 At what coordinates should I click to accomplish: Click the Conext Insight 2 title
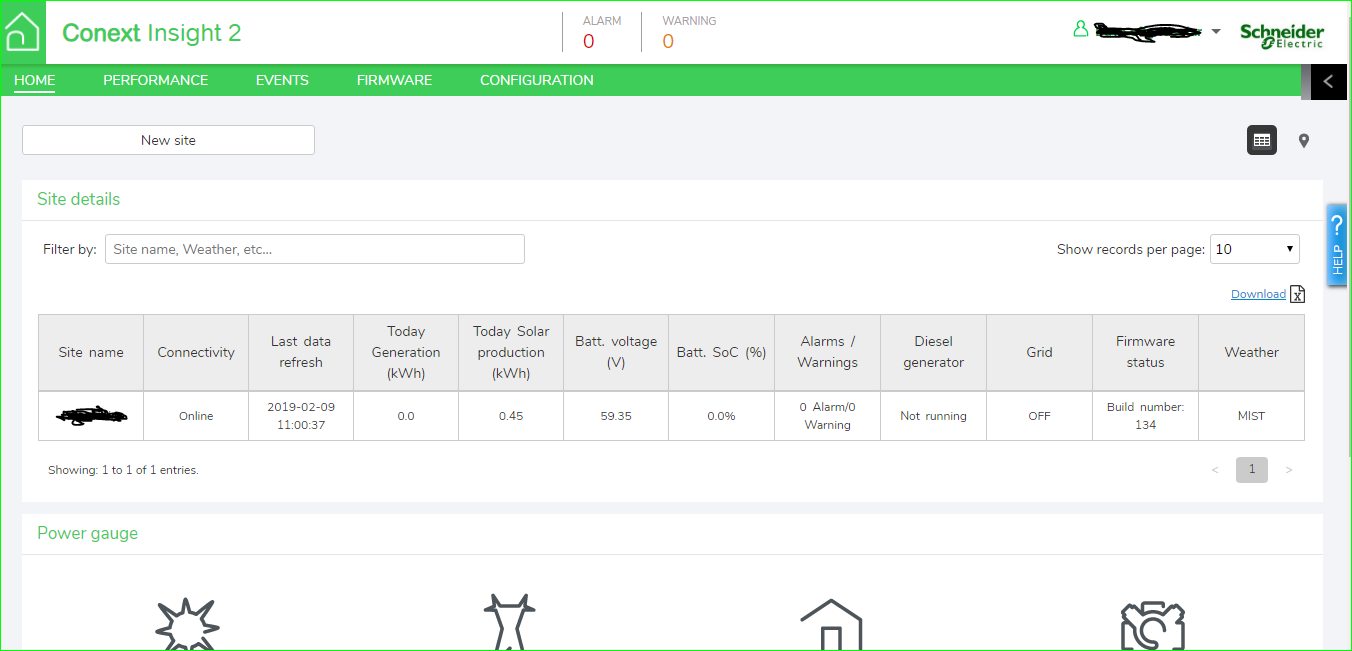tap(151, 33)
